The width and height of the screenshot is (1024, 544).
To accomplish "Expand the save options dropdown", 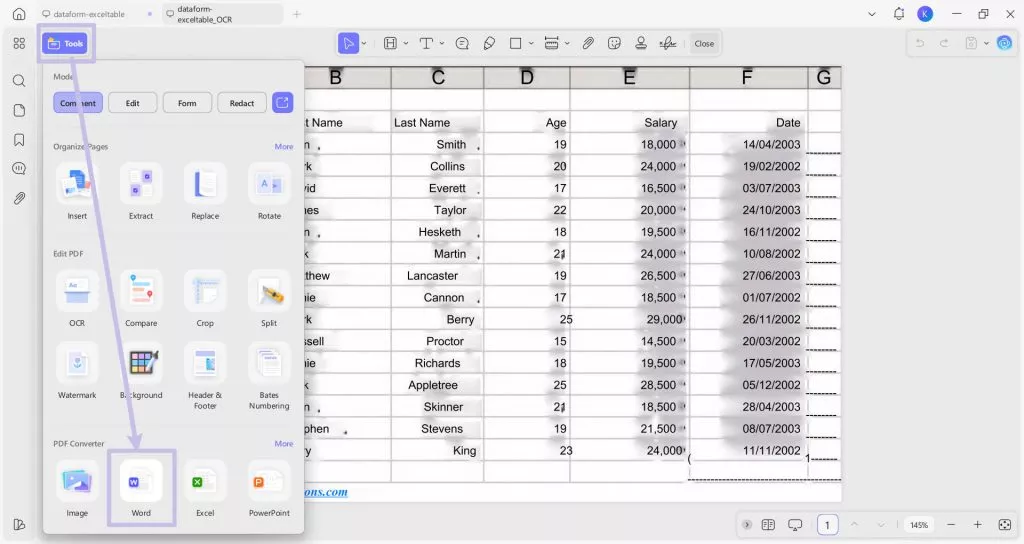I will click(x=986, y=44).
